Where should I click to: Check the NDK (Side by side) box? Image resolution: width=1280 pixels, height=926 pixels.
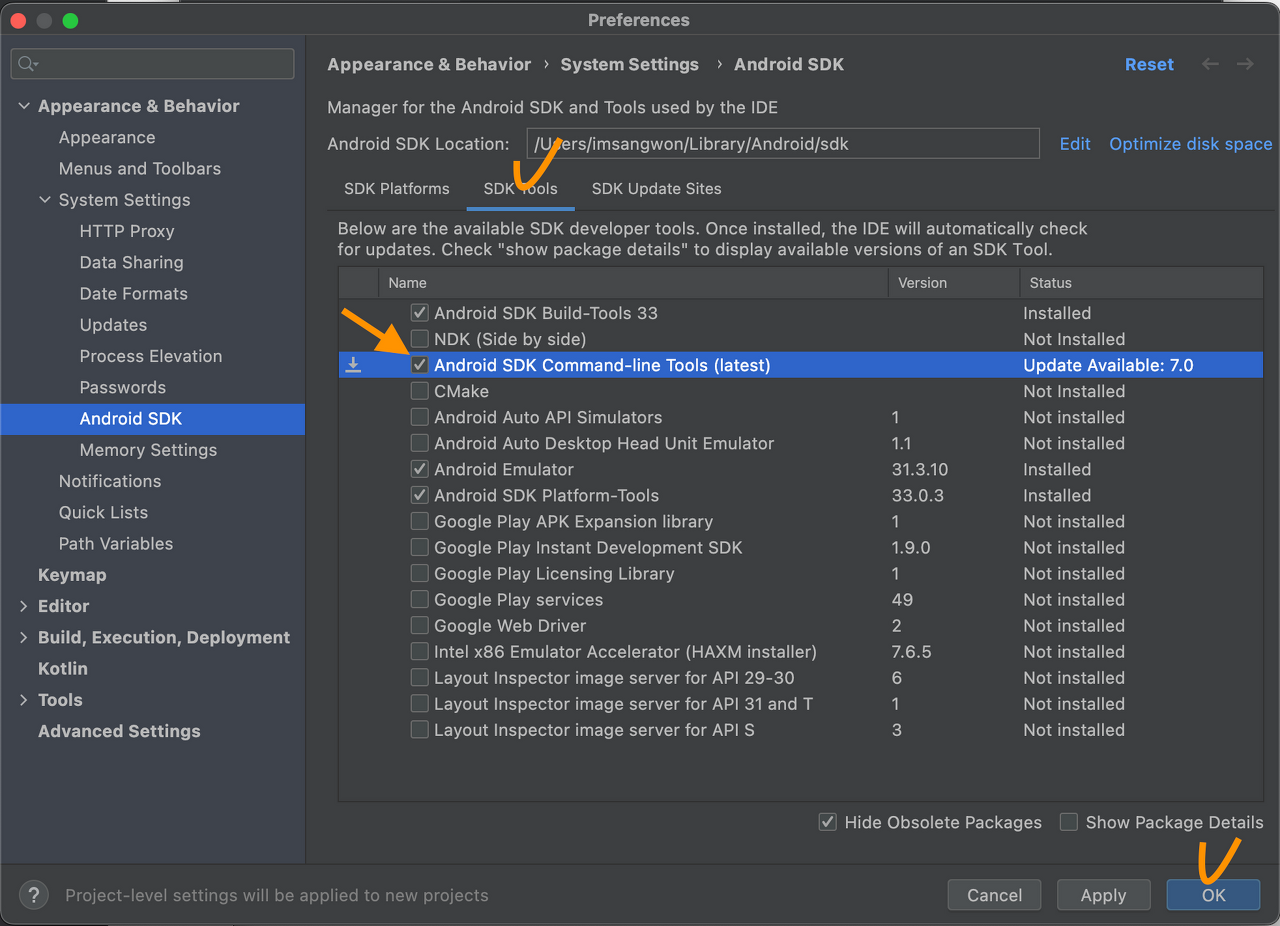[x=420, y=339]
